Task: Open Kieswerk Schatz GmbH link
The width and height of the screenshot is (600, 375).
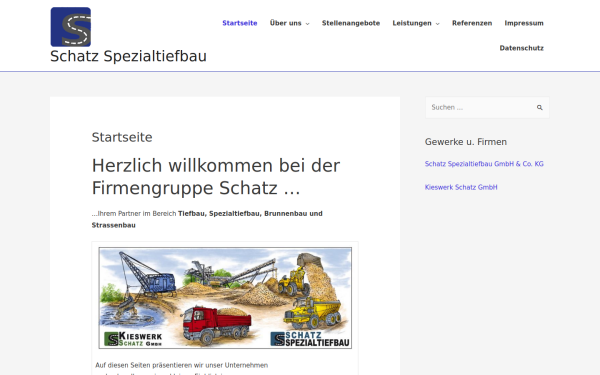Action: click(461, 187)
